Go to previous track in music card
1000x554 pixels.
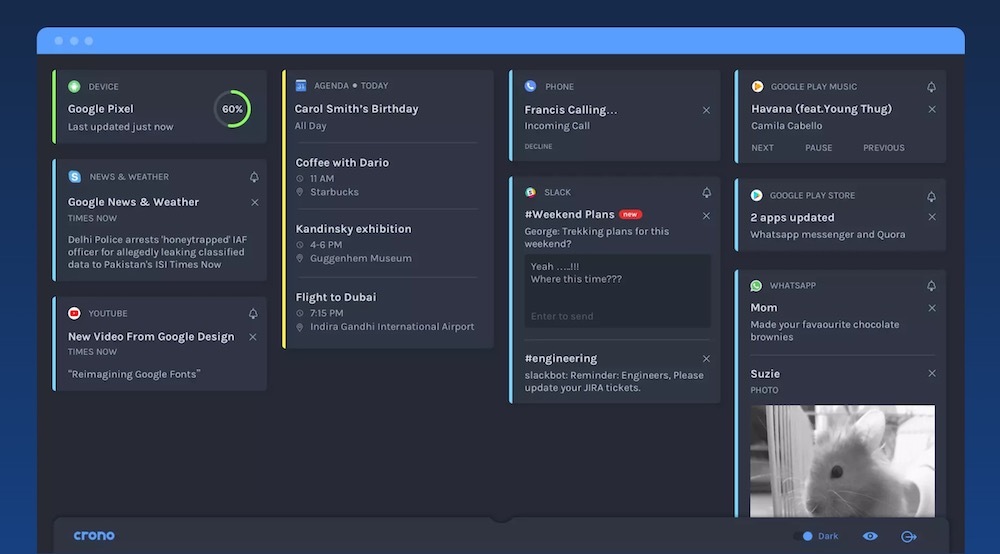[x=883, y=148]
